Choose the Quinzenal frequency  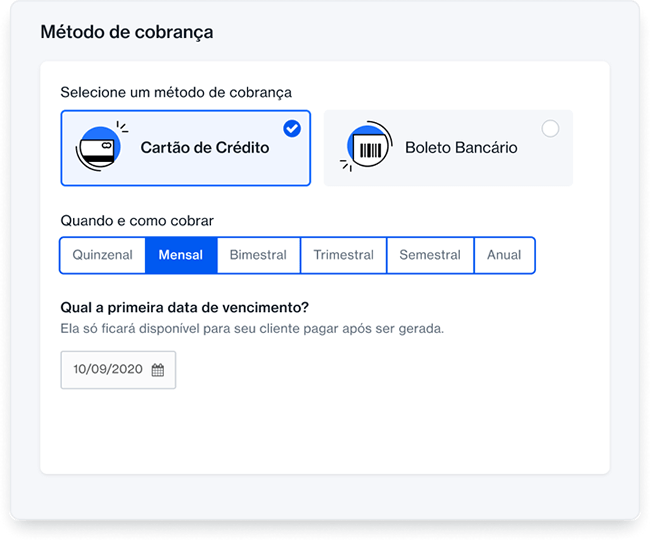[102, 255]
